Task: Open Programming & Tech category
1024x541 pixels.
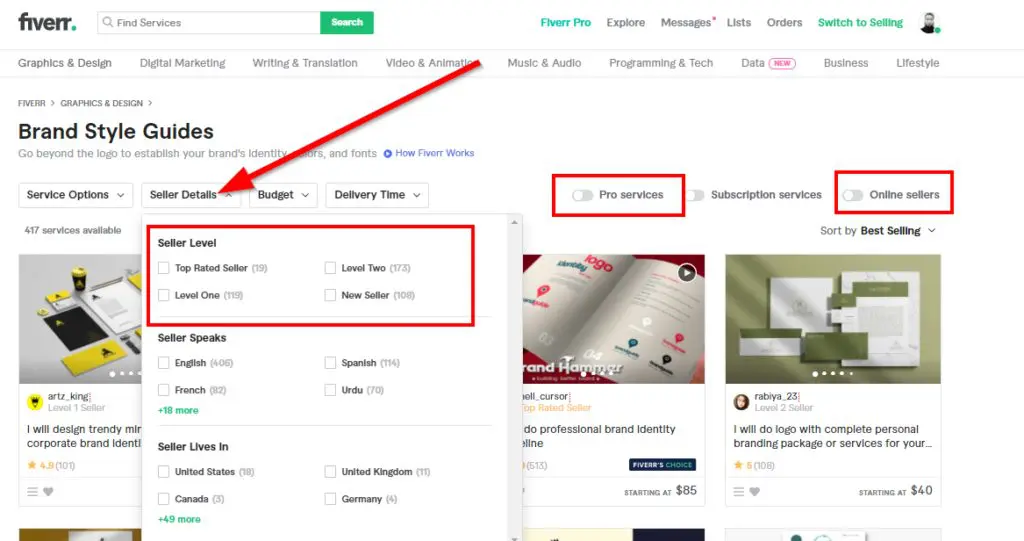Action: (x=661, y=63)
